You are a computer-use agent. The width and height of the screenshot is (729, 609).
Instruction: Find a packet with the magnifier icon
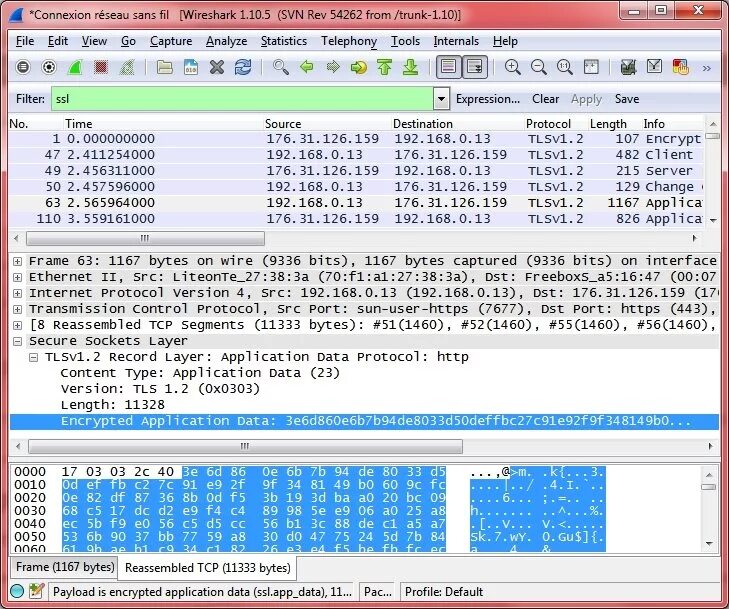(280, 67)
